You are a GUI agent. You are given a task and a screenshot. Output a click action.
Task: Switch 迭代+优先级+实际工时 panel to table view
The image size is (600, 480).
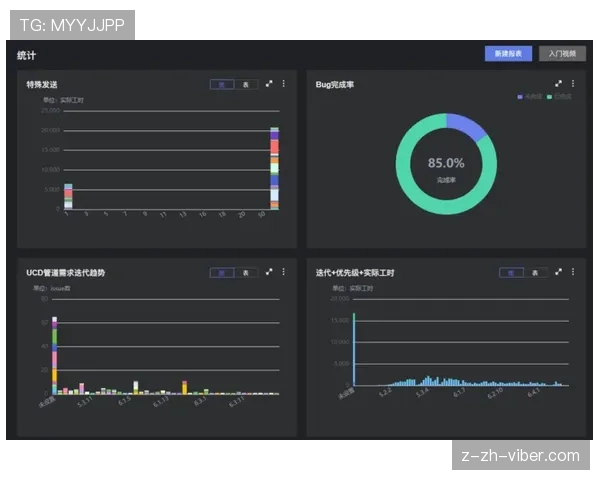coord(535,272)
